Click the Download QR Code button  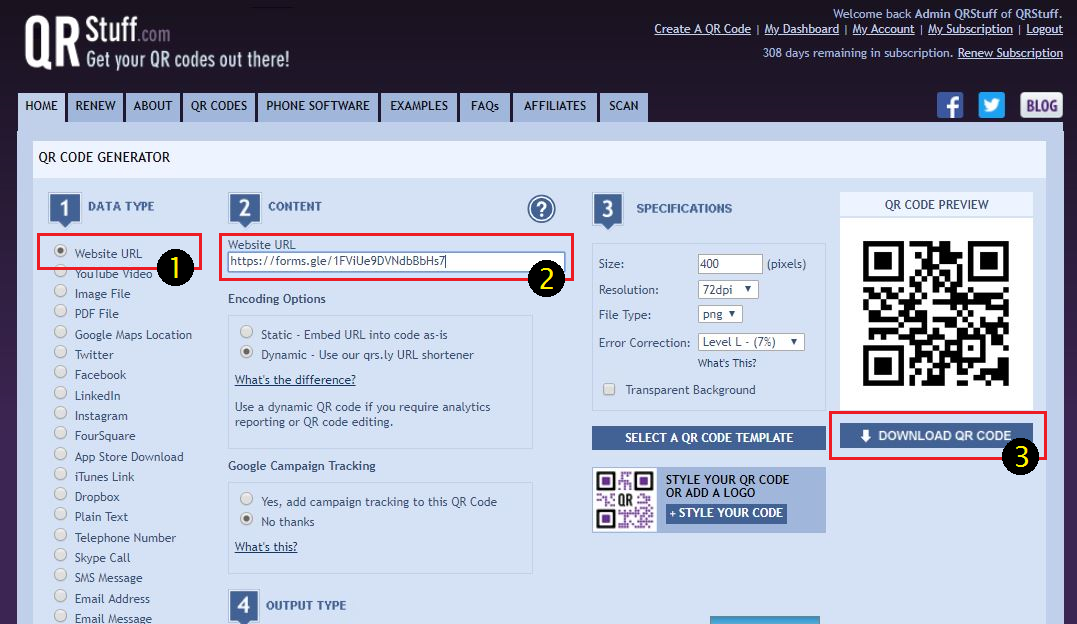[x=936, y=436]
